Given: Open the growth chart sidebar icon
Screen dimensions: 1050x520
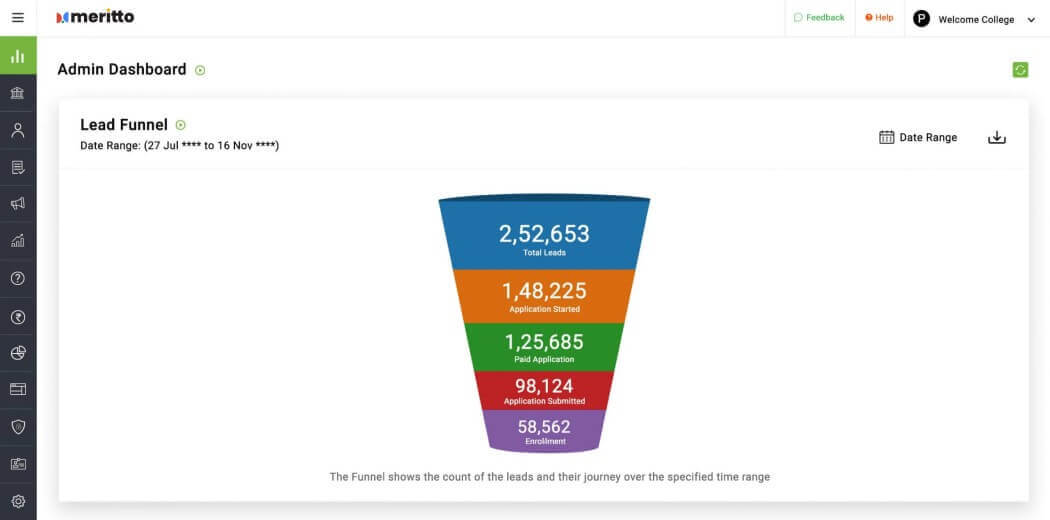Looking at the screenshot, I should (18, 241).
